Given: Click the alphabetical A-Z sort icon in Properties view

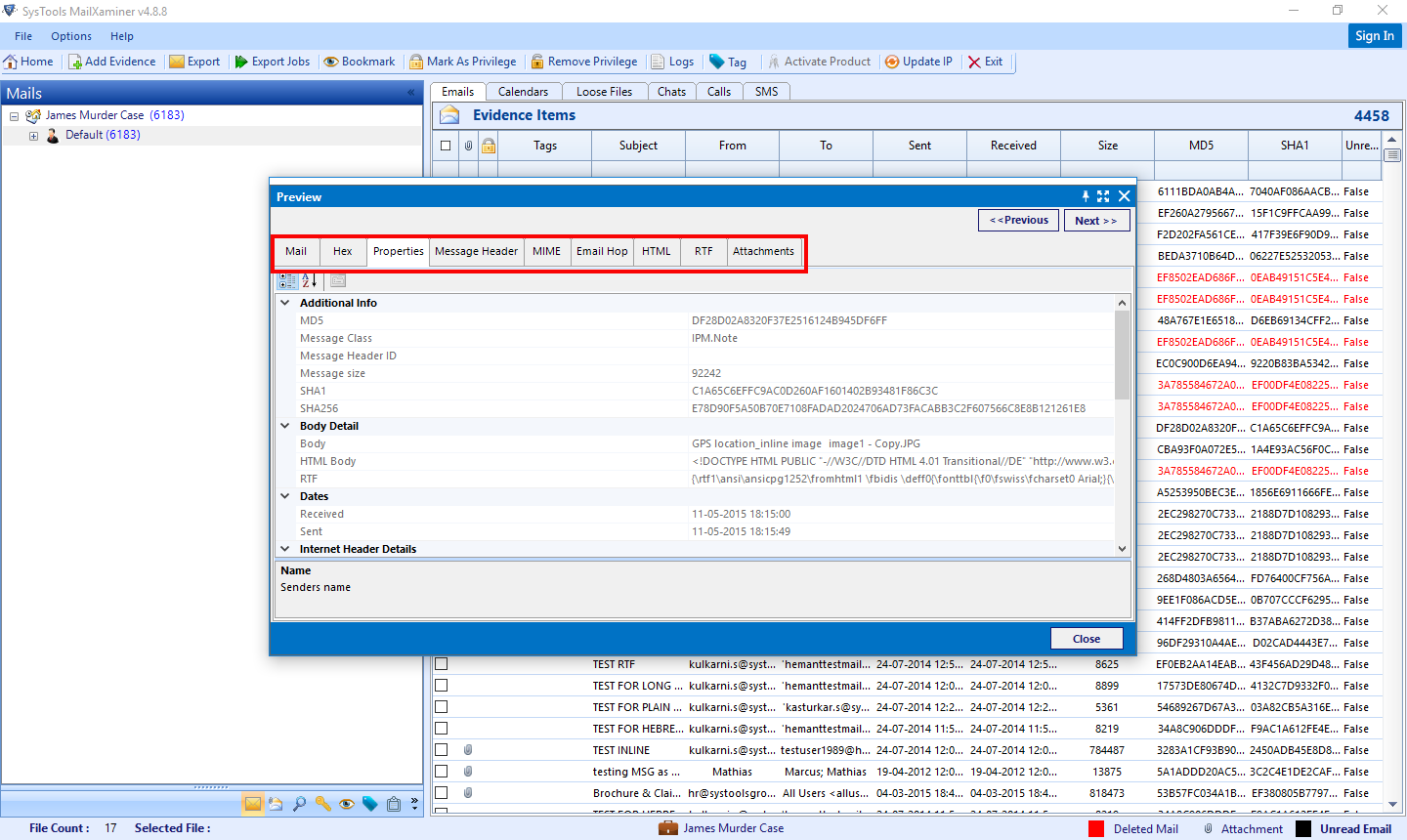Looking at the screenshot, I should click(x=310, y=280).
